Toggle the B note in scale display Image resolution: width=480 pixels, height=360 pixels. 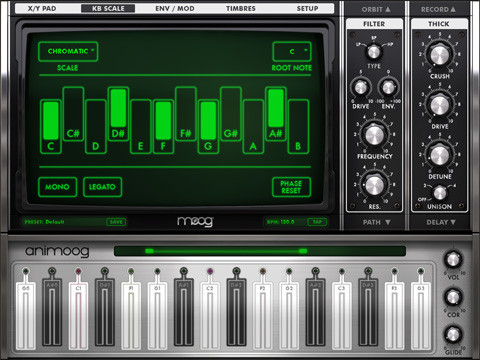(x=298, y=126)
